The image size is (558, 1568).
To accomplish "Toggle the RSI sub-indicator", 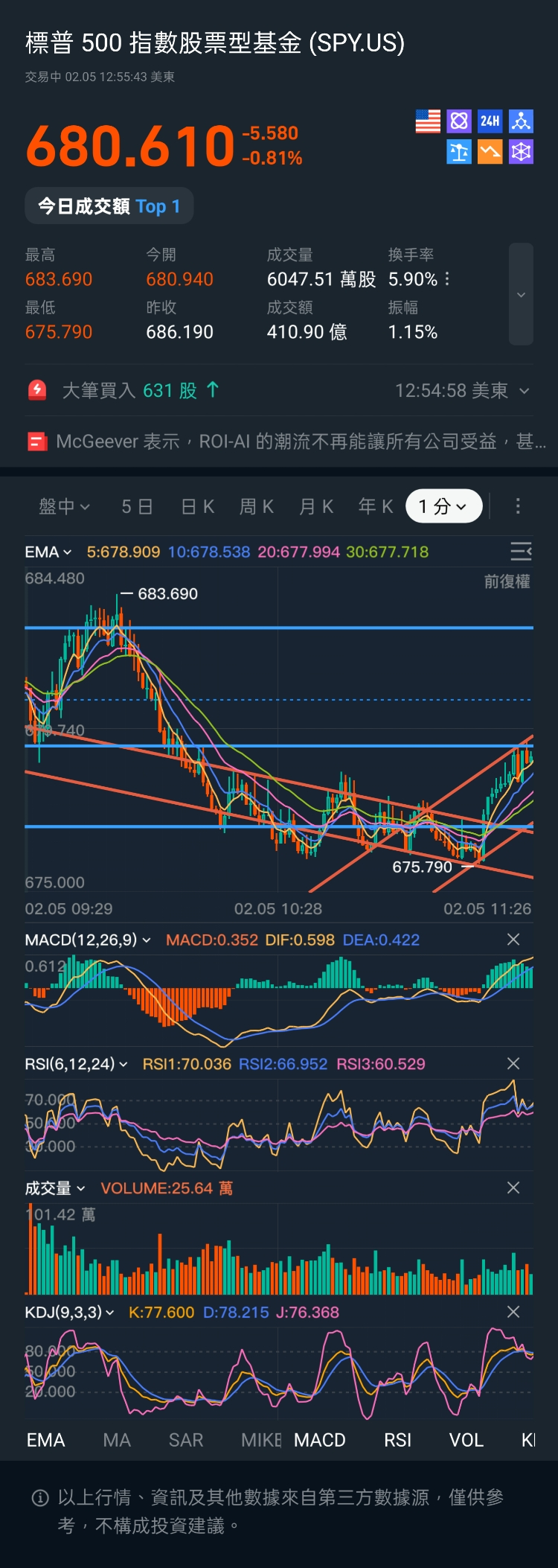I will point(398,1441).
